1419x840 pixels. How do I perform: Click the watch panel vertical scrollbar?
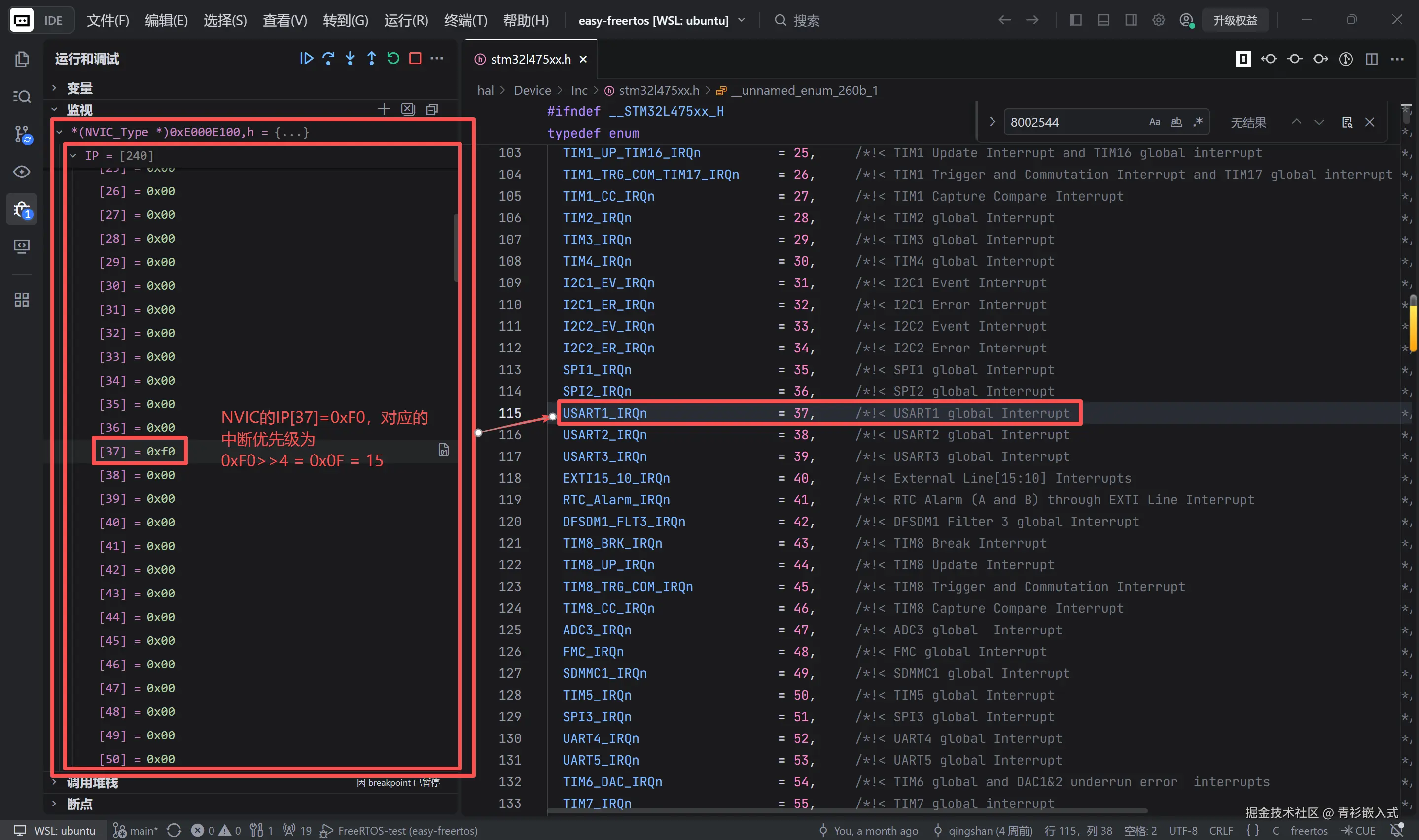pyautogui.click(x=455, y=248)
